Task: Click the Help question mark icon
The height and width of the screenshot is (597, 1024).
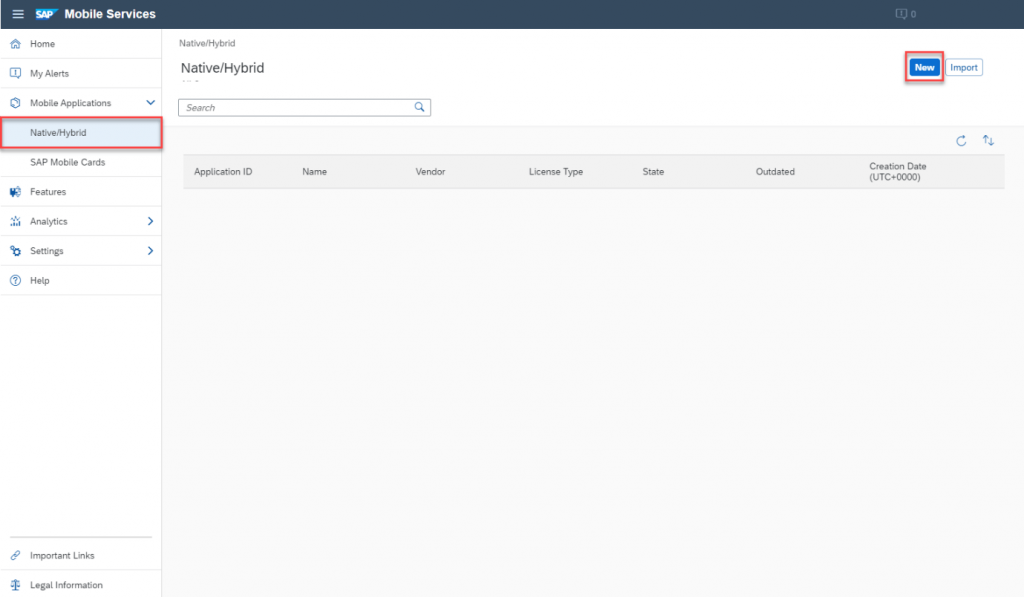Action: (16, 280)
